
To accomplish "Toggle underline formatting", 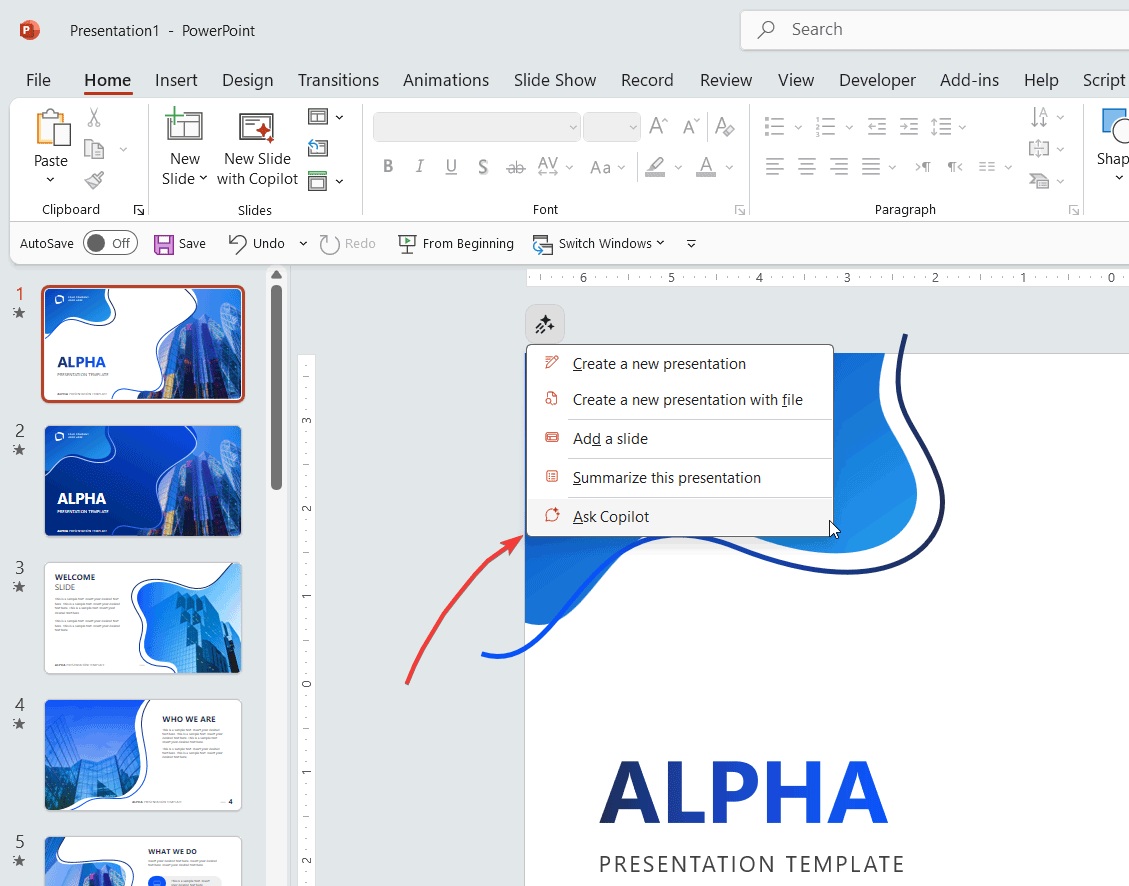I will point(451,166).
